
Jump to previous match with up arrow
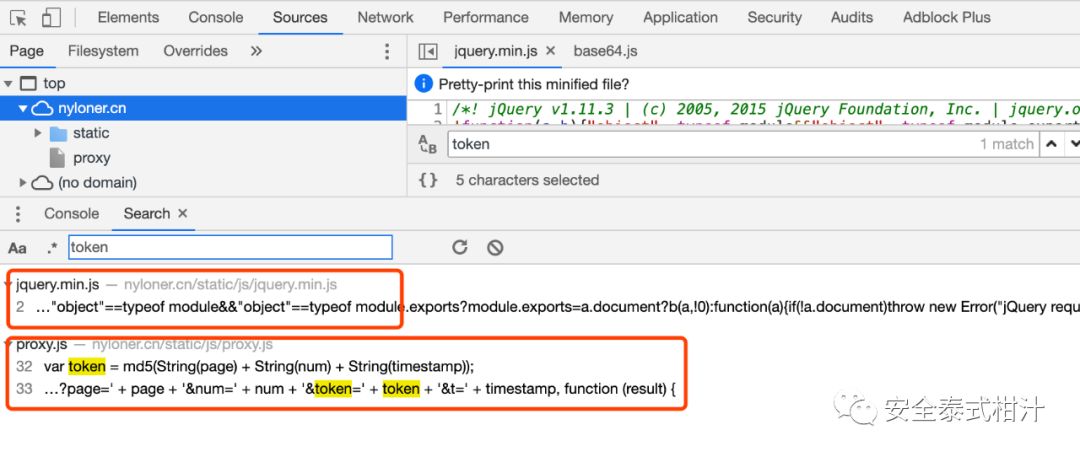click(x=1051, y=144)
